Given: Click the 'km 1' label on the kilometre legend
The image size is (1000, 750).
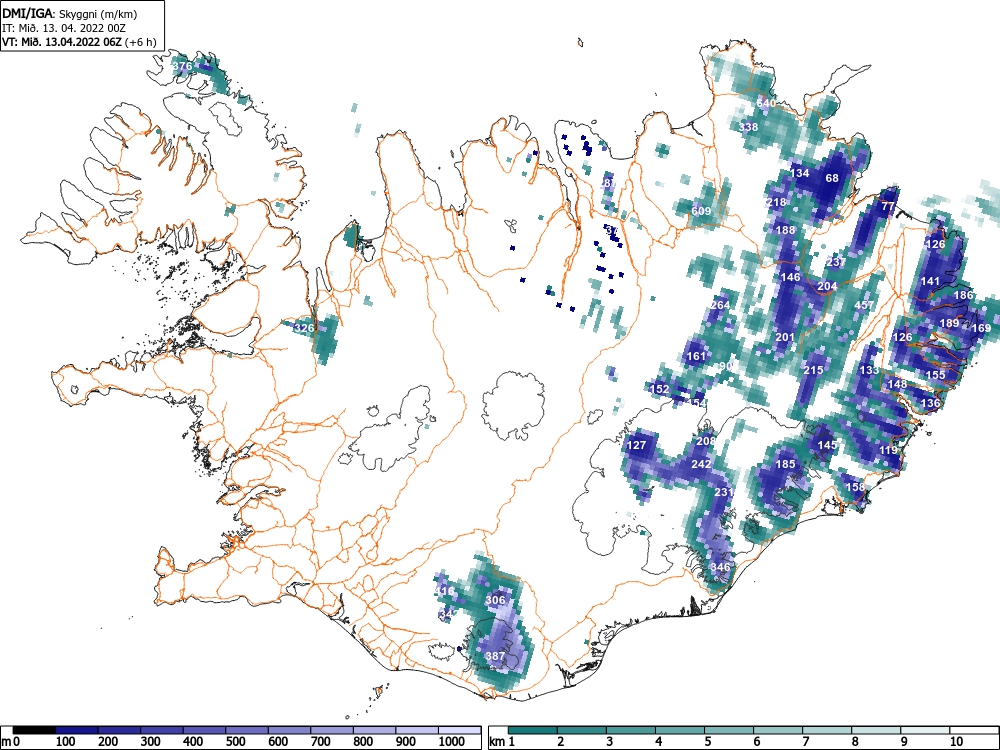Looking at the screenshot, I should coord(503,742).
